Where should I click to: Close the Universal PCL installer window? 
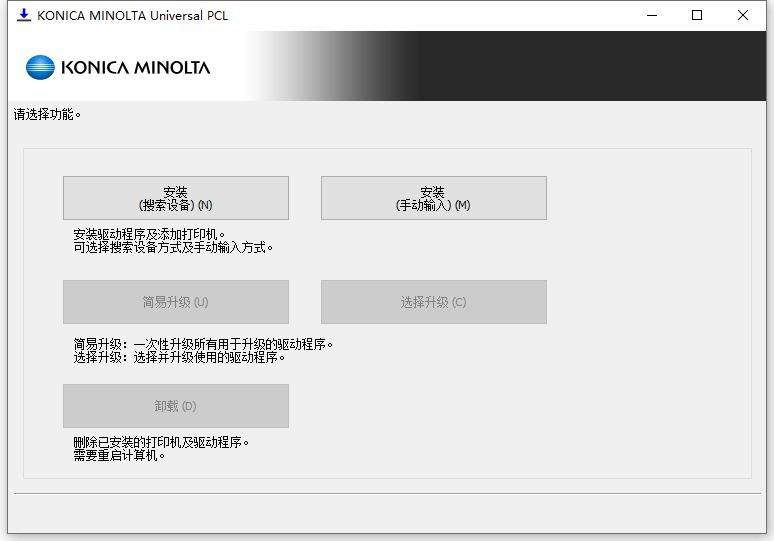(x=742, y=15)
